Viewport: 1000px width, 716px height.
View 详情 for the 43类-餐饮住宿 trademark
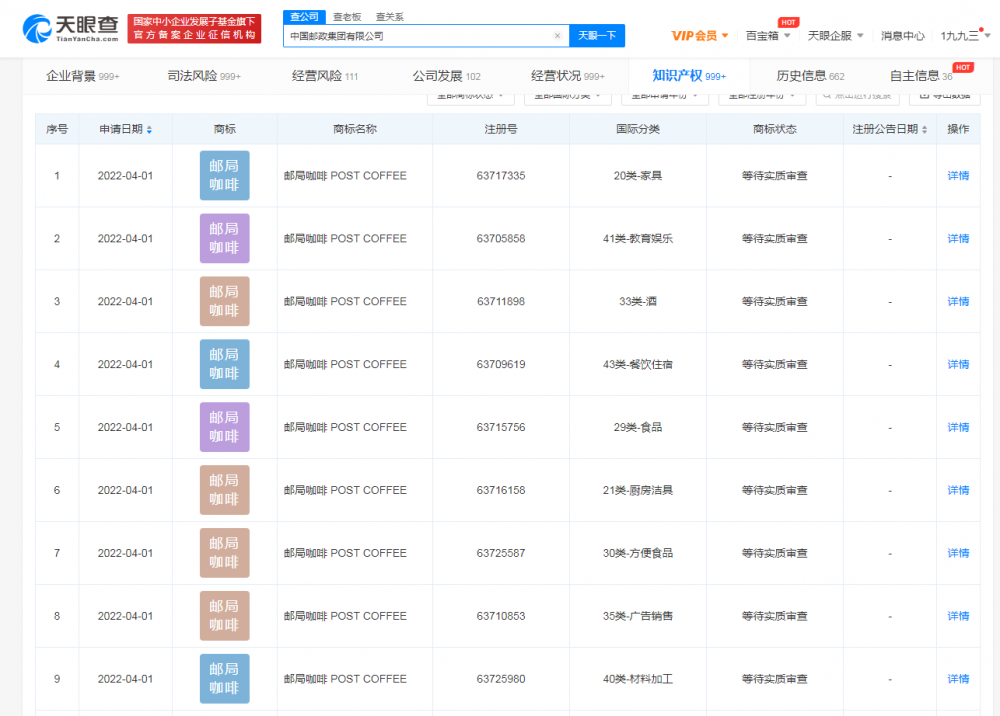click(x=958, y=365)
